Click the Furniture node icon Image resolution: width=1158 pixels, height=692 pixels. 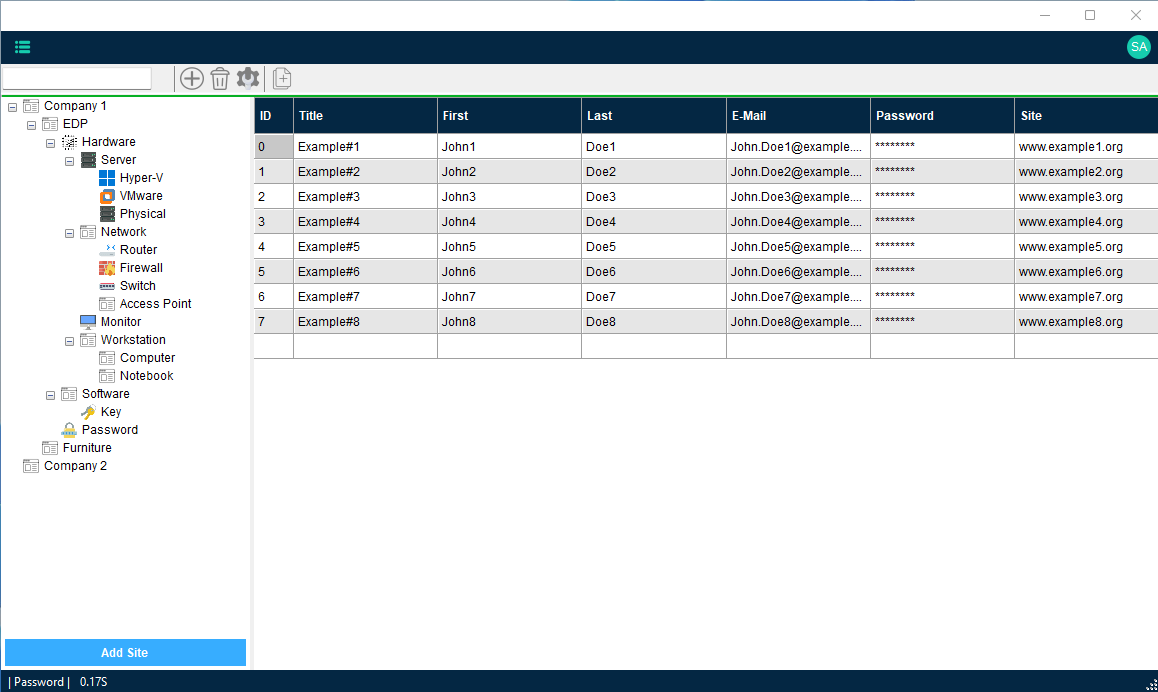pyautogui.click(x=49, y=448)
